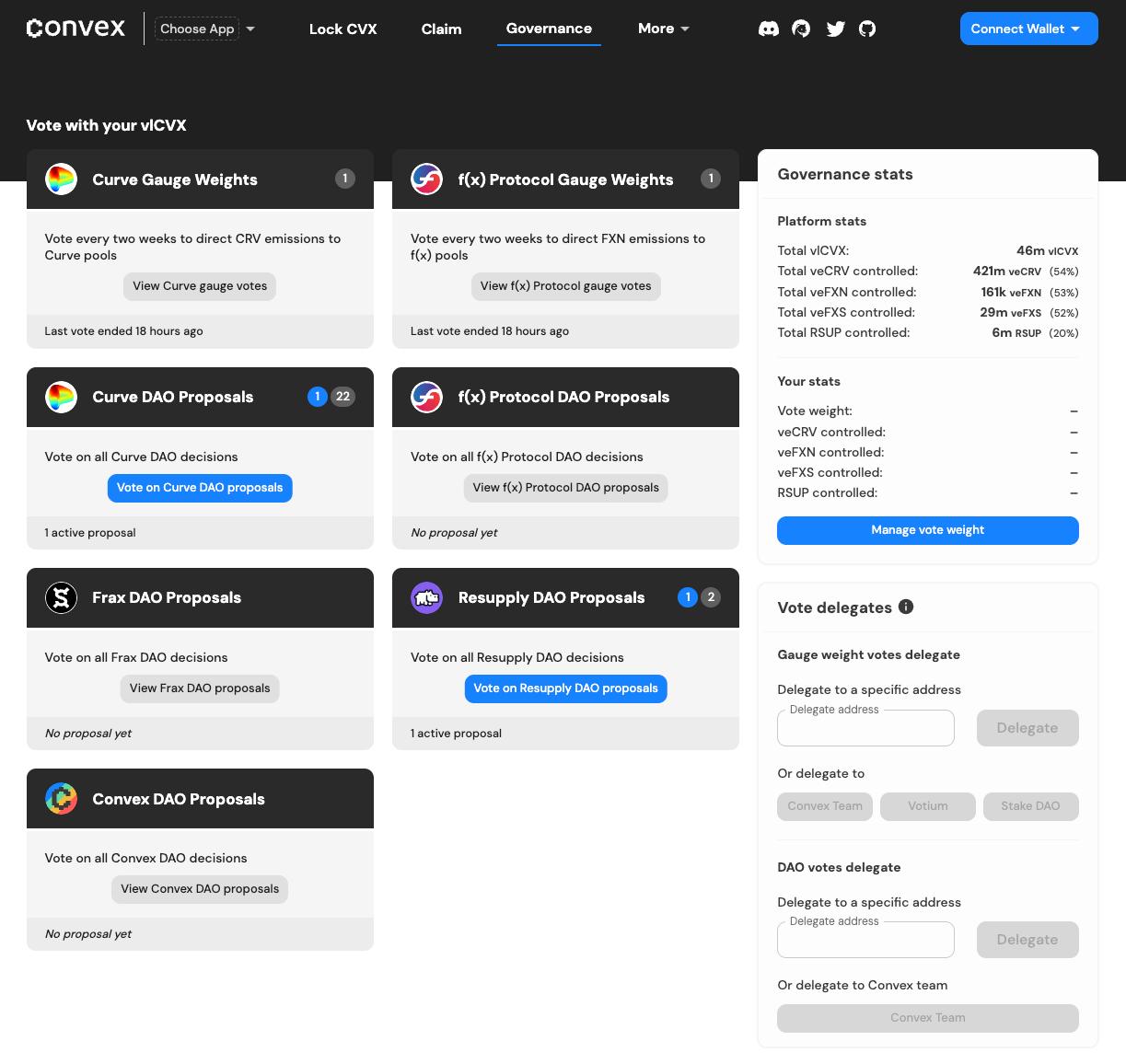Click the Frax logo on Frax DAO Proposals card

tap(61, 597)
